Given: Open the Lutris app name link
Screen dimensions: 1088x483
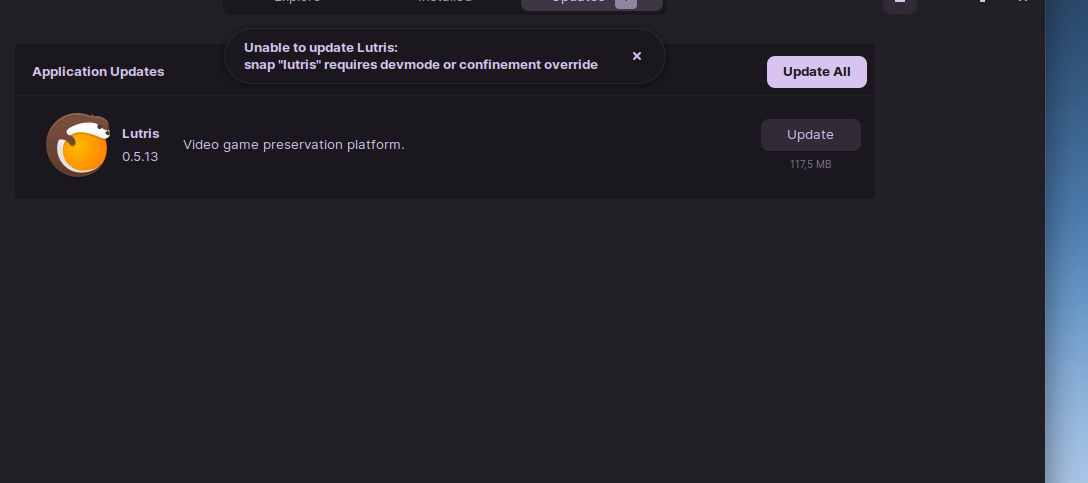Looking at the screenshot, I should pos(141,133).
